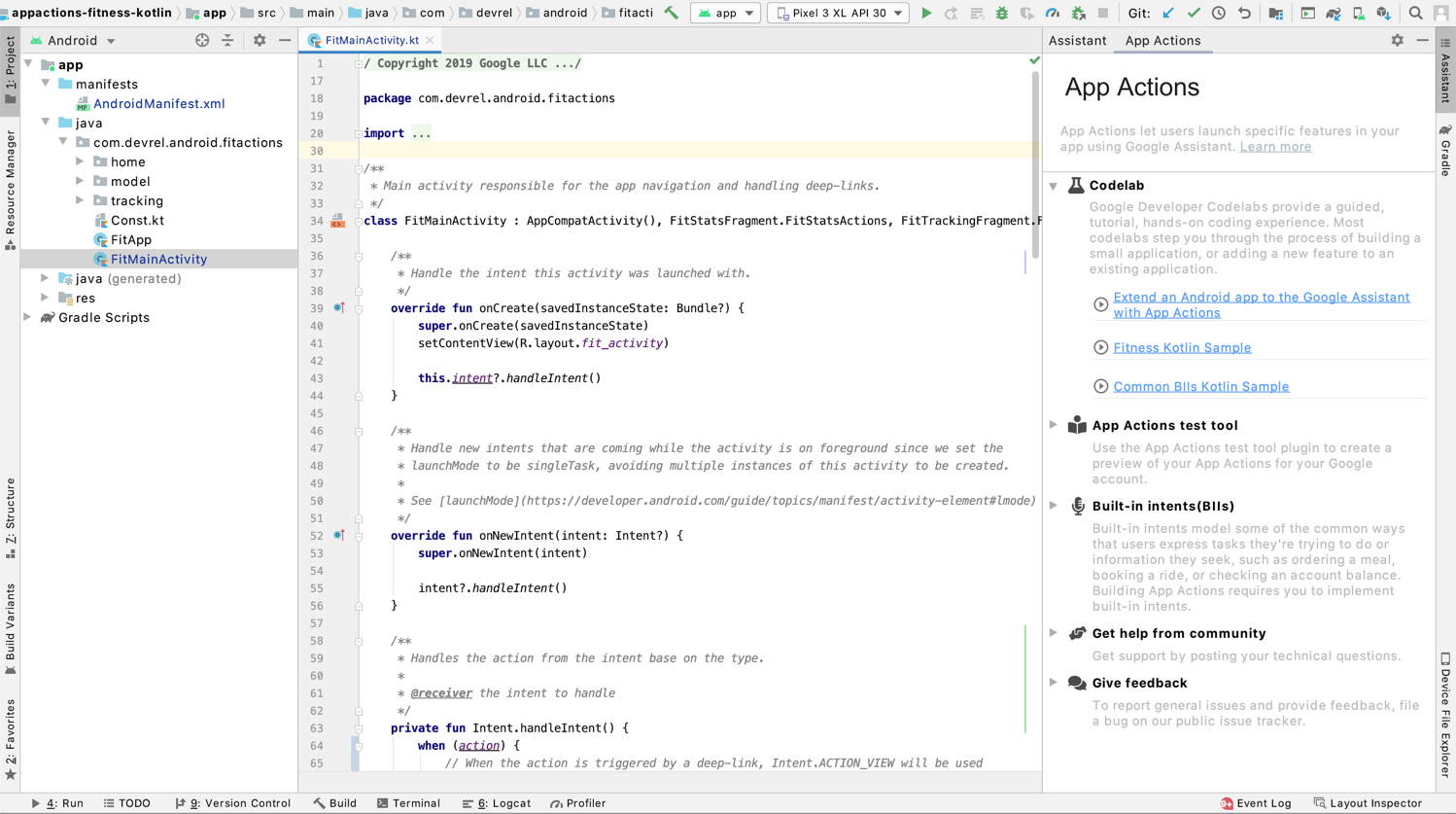Open the run configuration app dropdown
Viewport: 1456px width, 814px height.
pos(726,14)
